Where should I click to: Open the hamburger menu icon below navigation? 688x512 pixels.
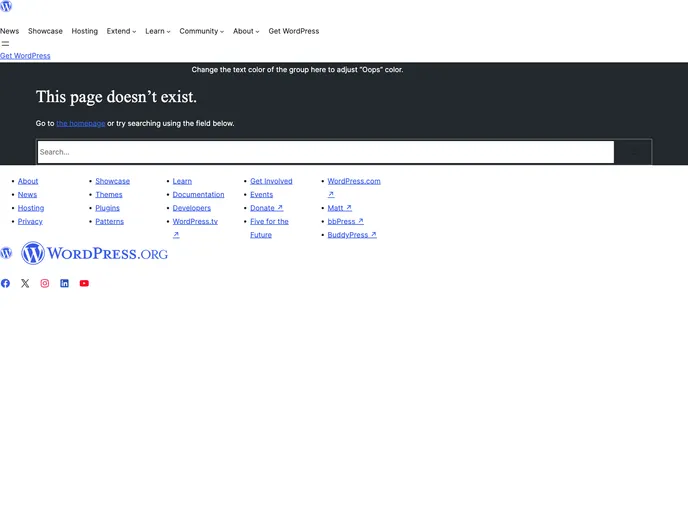(5, 43)
